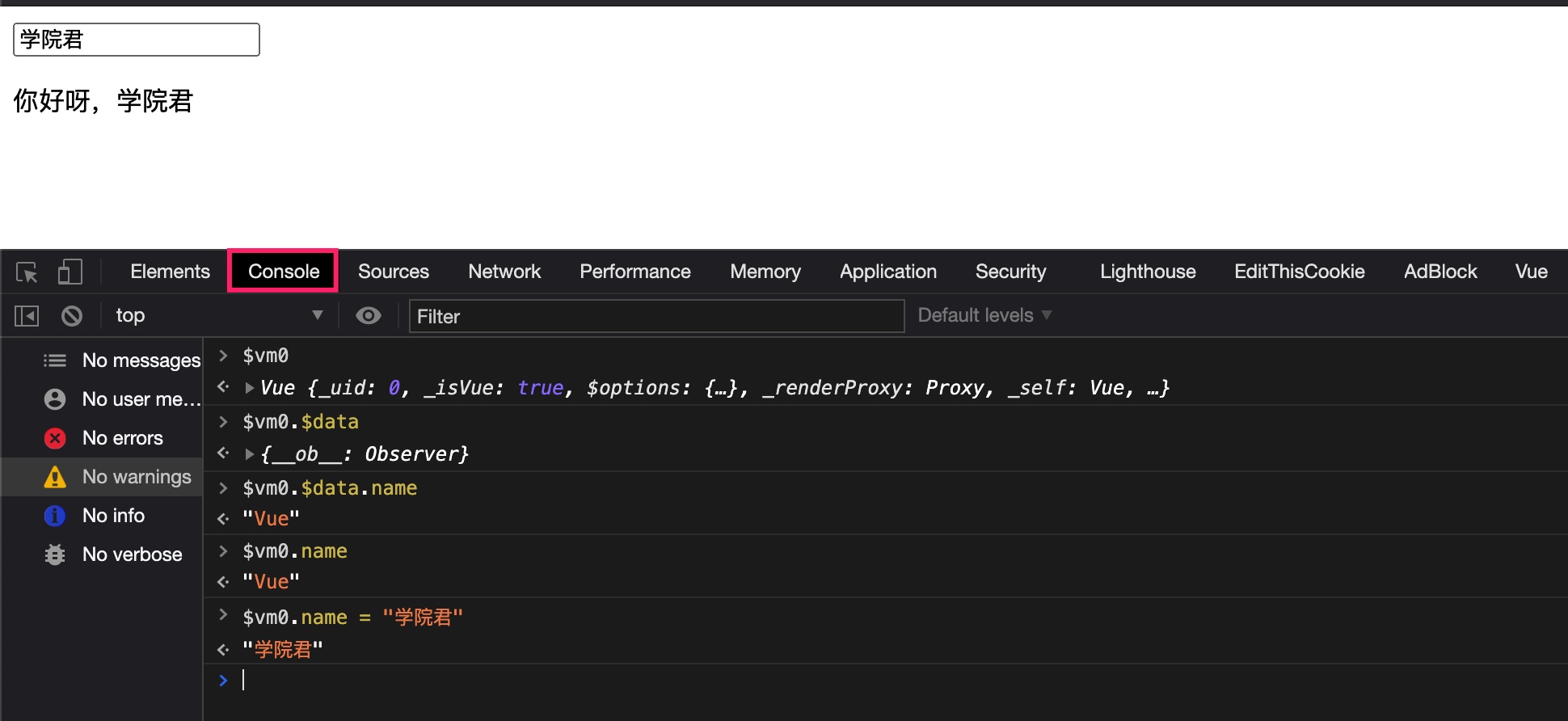Image resolution: width=1568 pixels, height=721 pixels.
Task: Switch to the Vue devtools tab
Action: coord(1532,272)
